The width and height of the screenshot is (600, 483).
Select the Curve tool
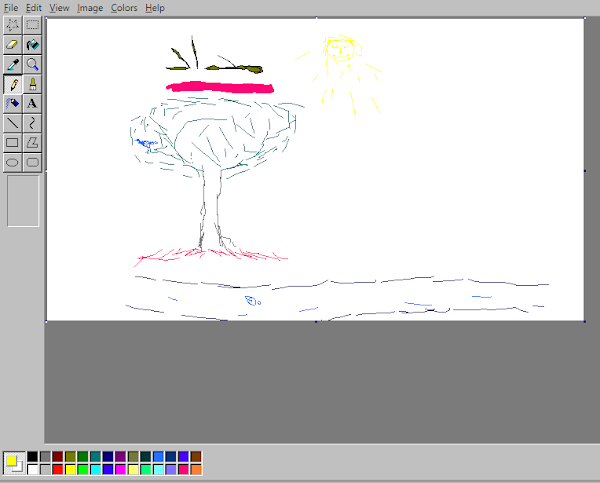(x=33, y=123)
